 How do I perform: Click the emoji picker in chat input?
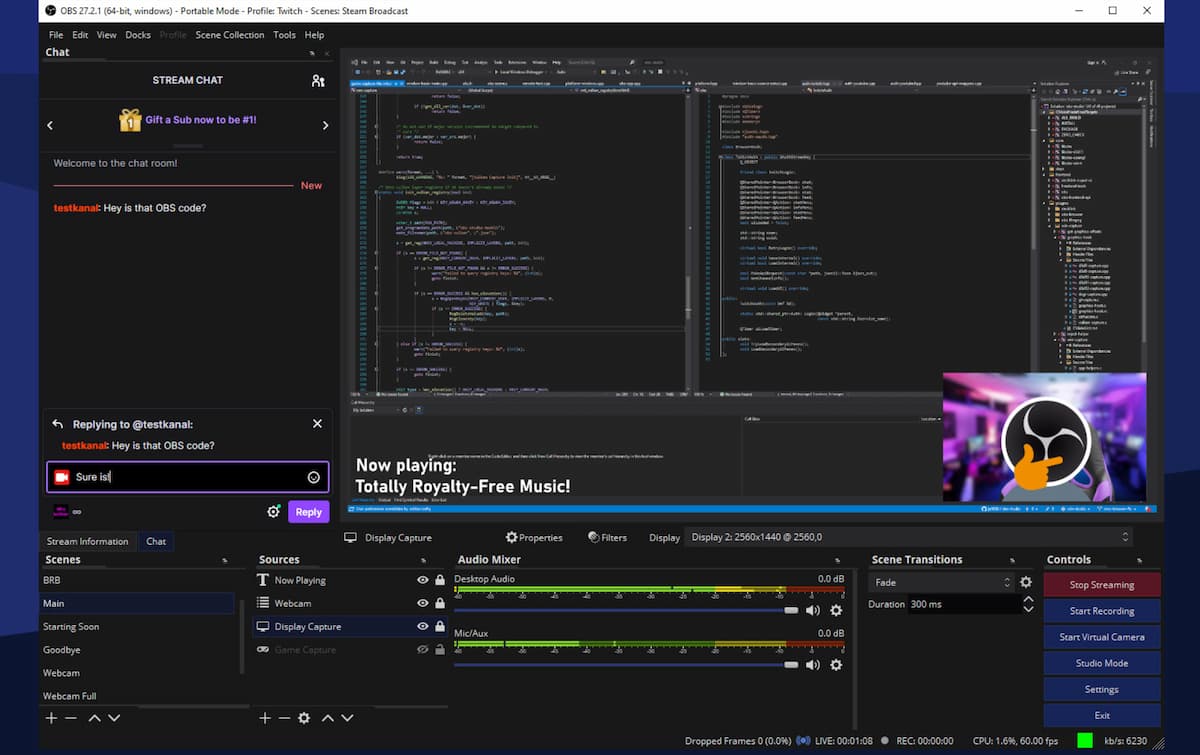[314, 478]
